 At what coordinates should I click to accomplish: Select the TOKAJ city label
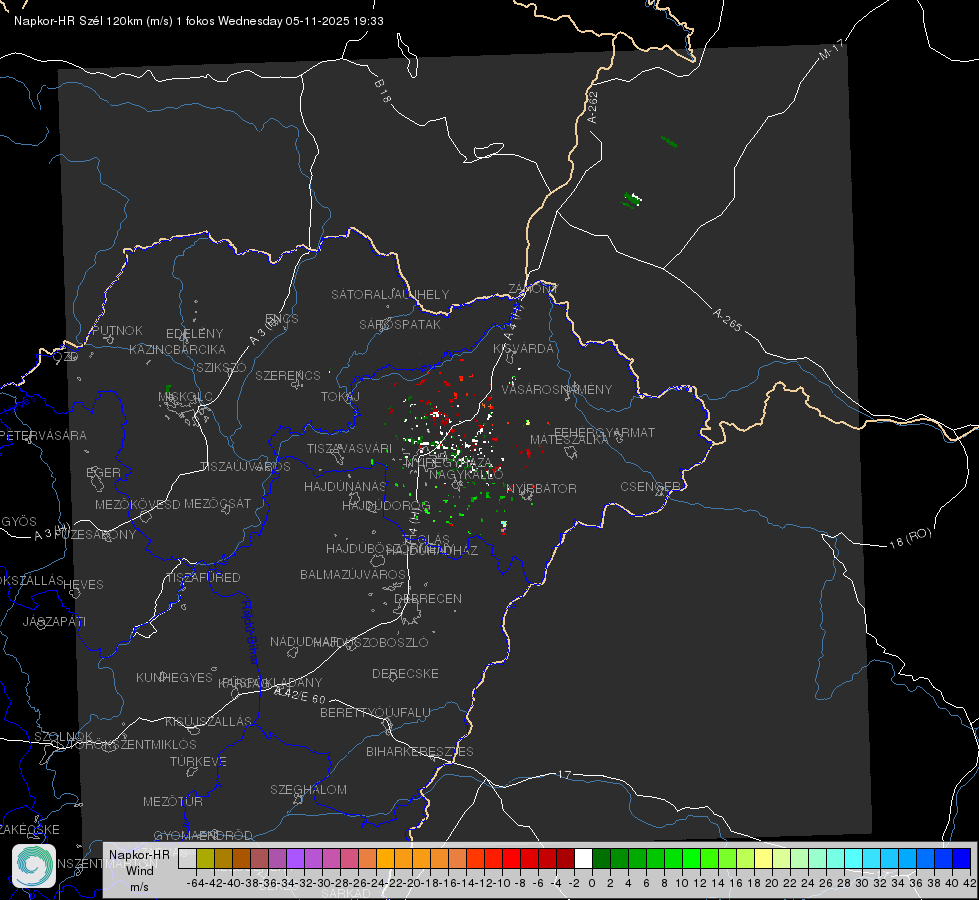340,397
